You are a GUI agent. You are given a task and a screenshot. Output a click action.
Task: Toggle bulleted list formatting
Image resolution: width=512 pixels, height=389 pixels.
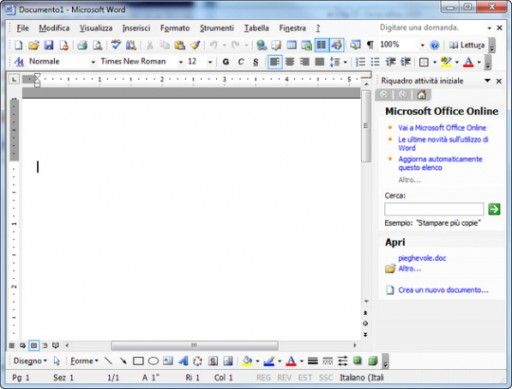click(375, 62)
